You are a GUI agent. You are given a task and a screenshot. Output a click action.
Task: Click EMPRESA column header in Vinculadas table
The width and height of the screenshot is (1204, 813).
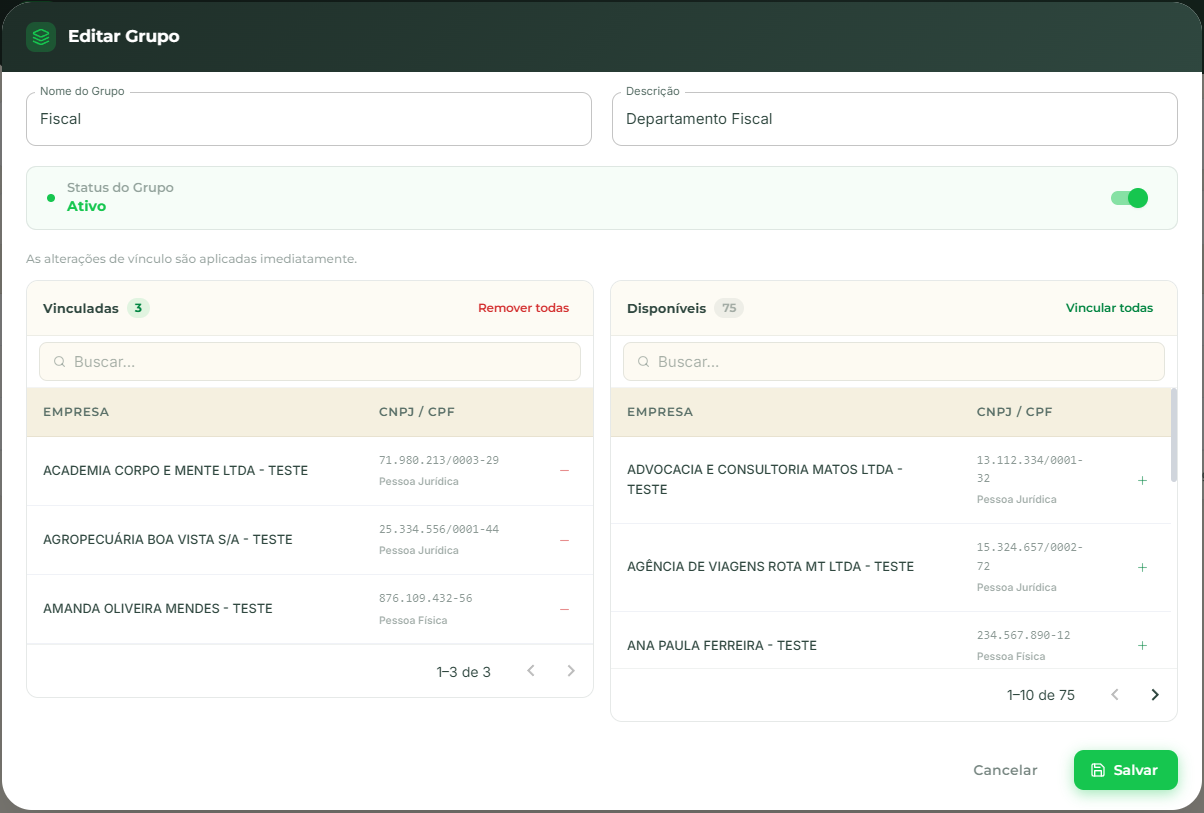point(76,412)
